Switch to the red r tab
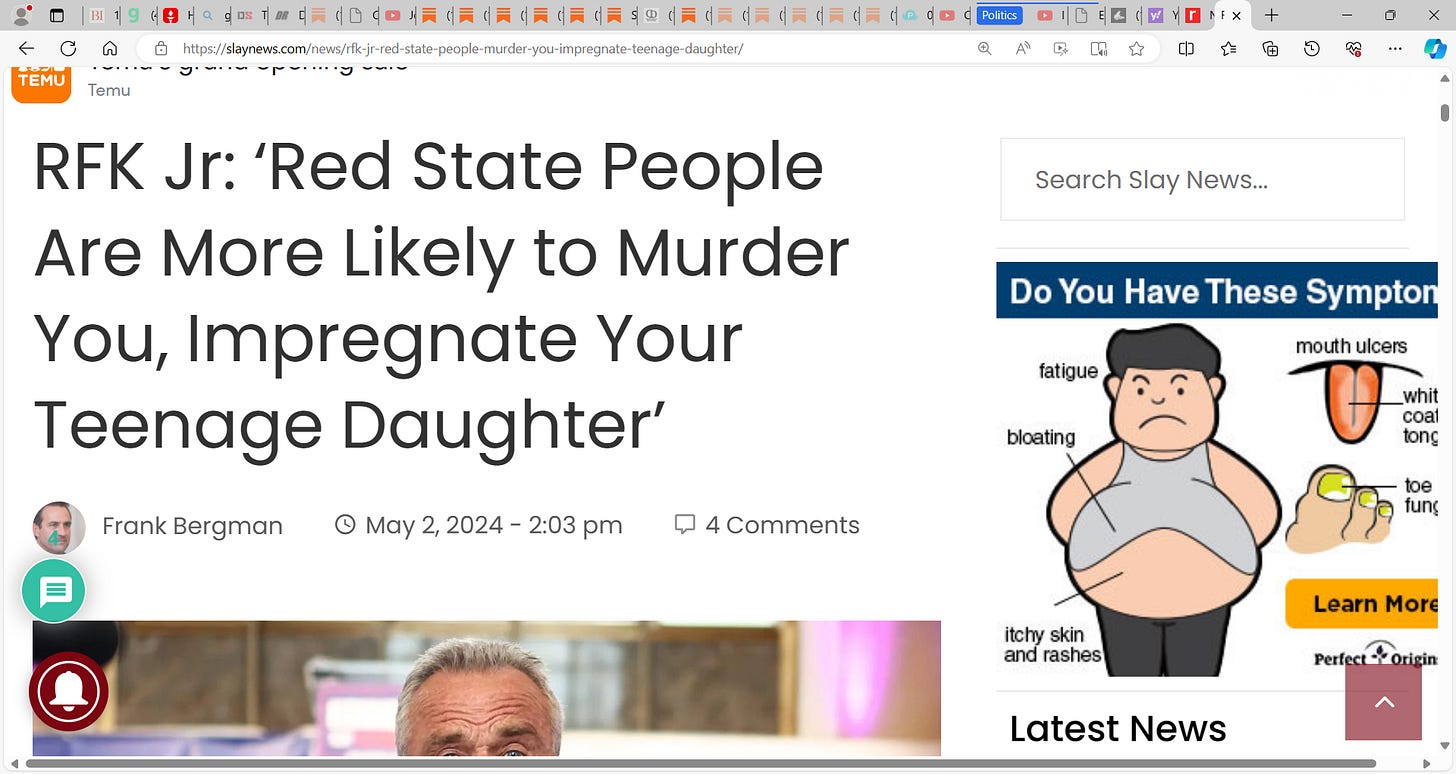This screenshot has width=1456, height=774. click(x=1192, y=15)
